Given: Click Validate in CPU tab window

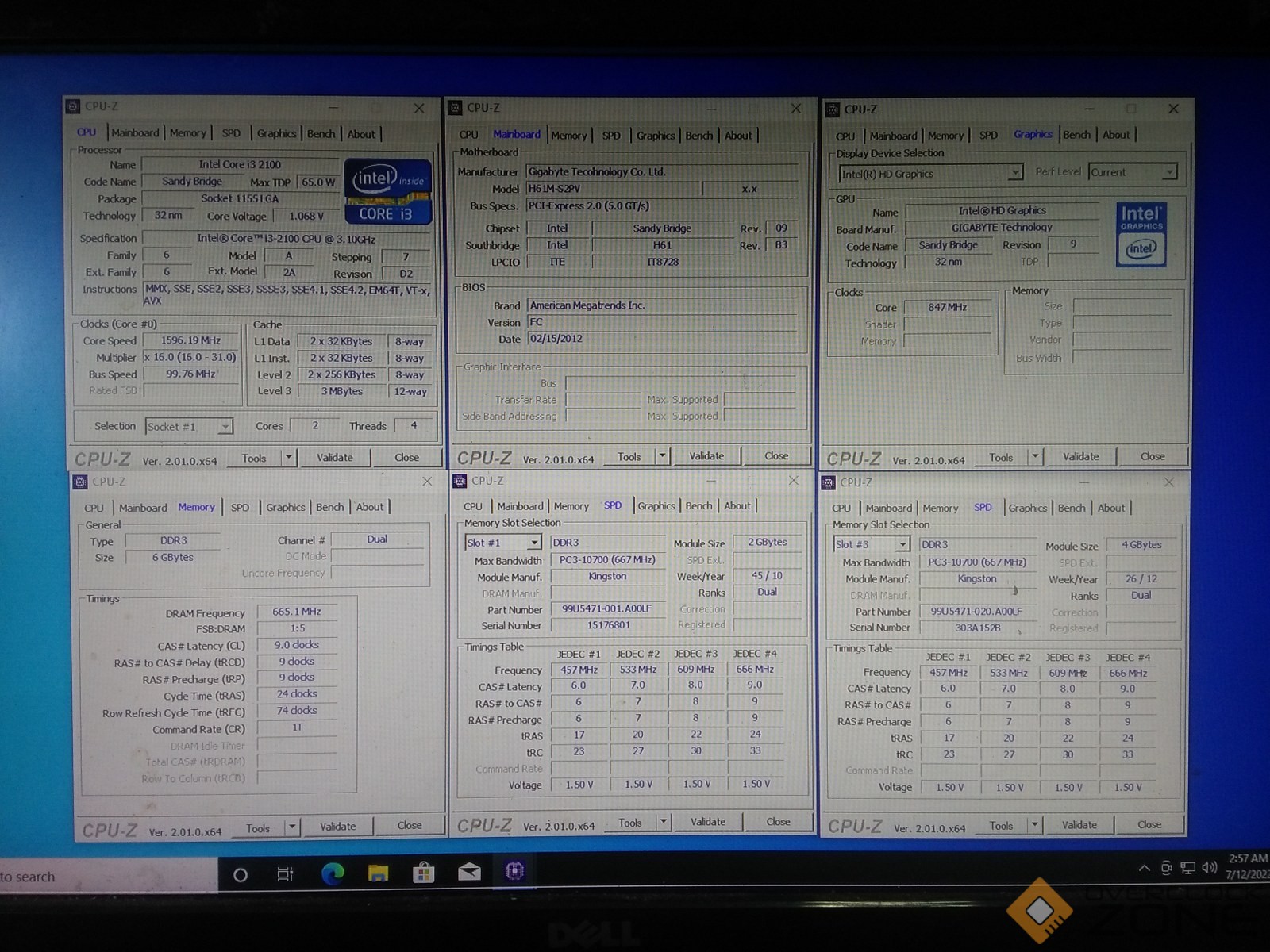Looking at the screenshot, I should (x=335, y=458).
